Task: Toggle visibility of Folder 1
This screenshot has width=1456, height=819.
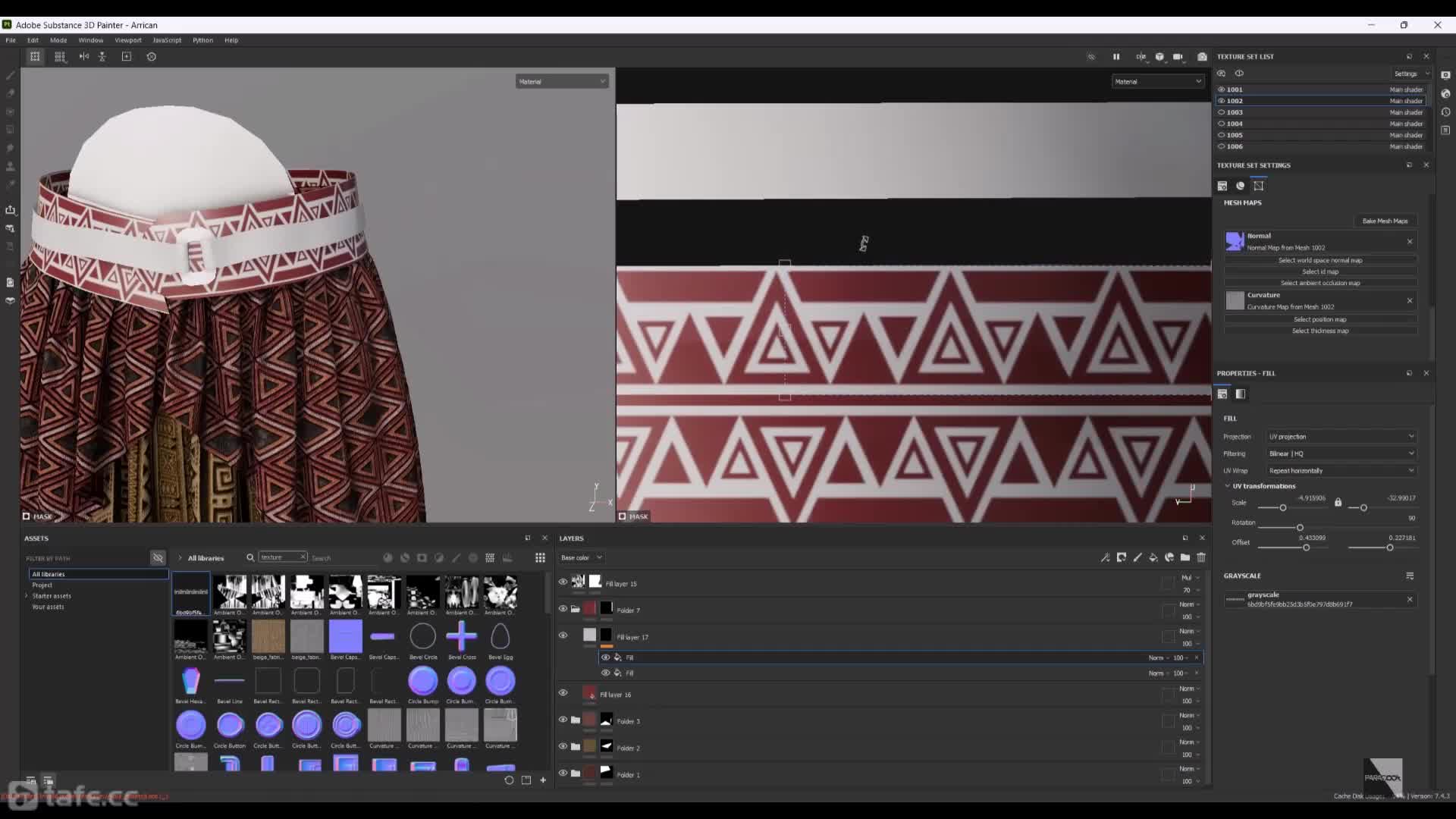Action: pos(563,773)
